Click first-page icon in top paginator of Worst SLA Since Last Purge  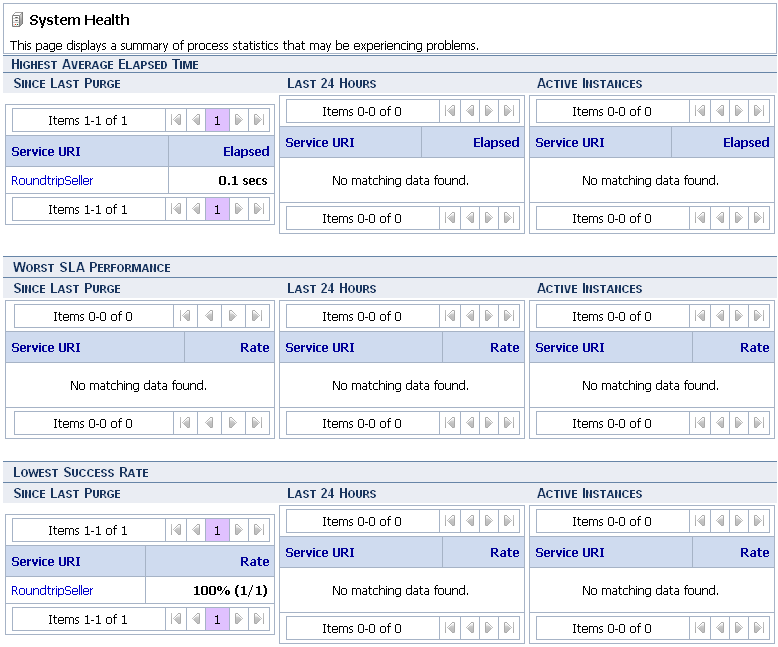pyautogui.click(x=184, y=317)
